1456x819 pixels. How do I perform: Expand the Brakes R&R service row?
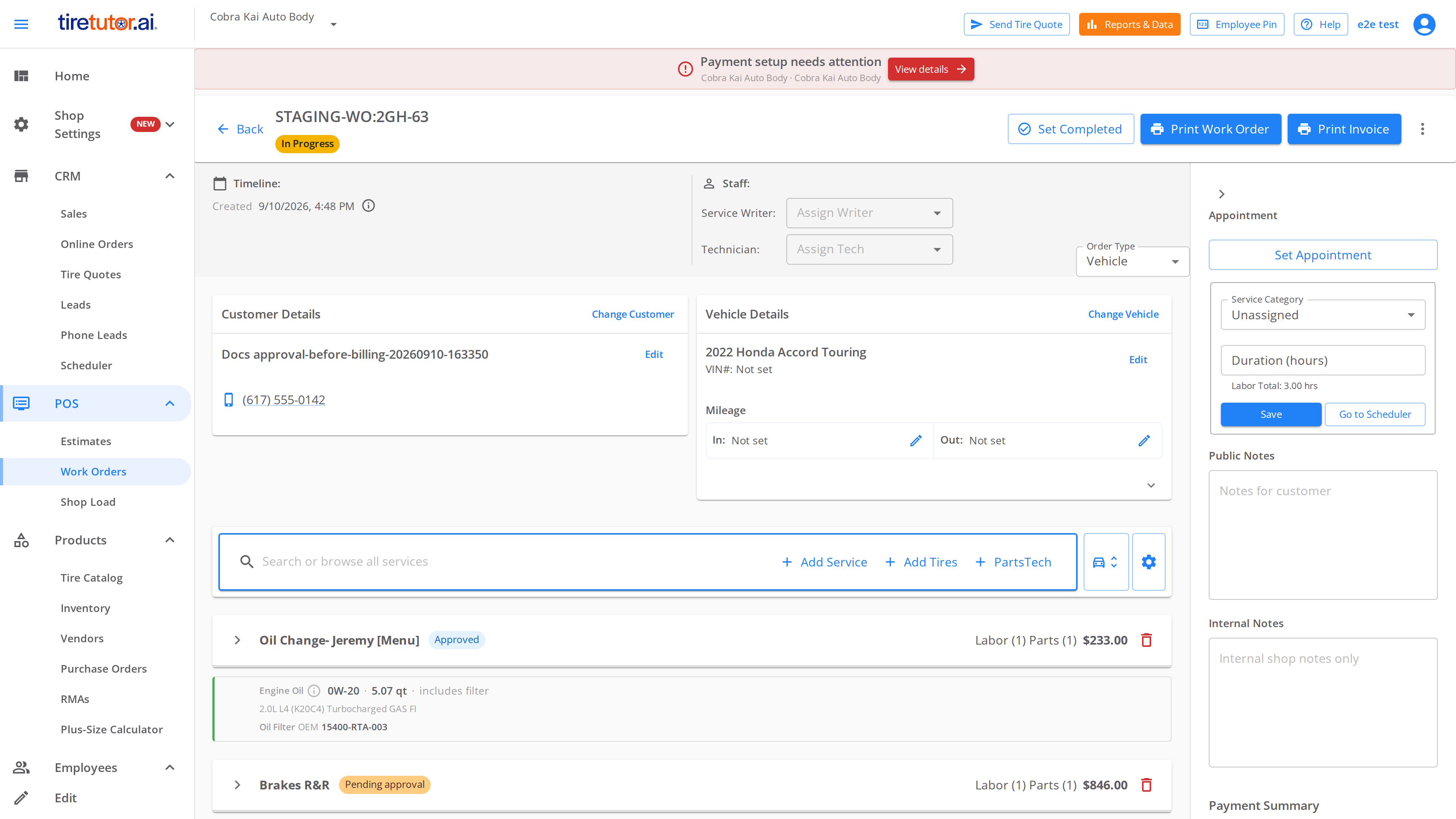click(x=237, y=784)
